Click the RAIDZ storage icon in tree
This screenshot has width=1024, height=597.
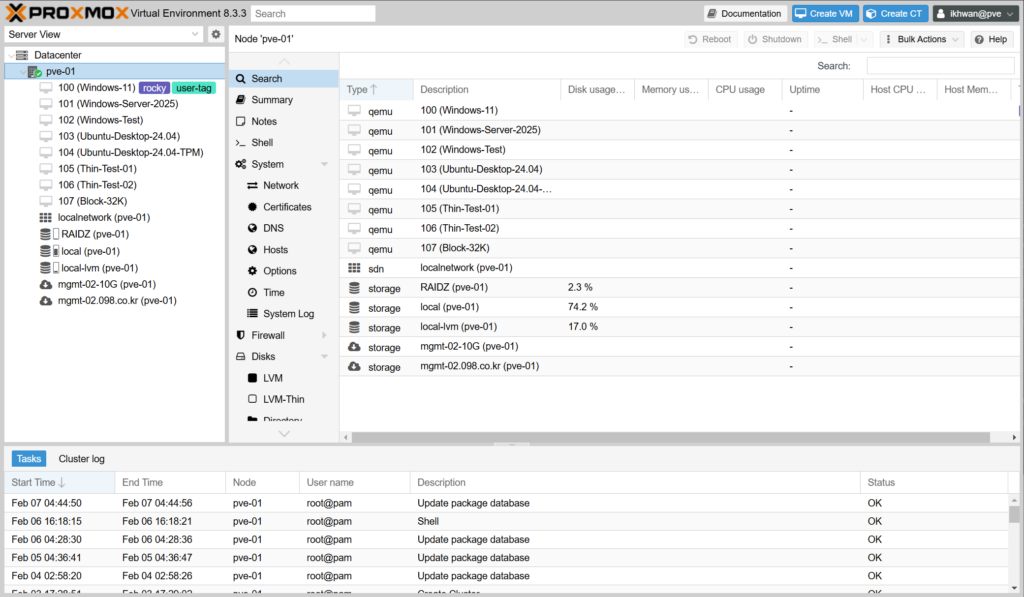click(45, 234)
